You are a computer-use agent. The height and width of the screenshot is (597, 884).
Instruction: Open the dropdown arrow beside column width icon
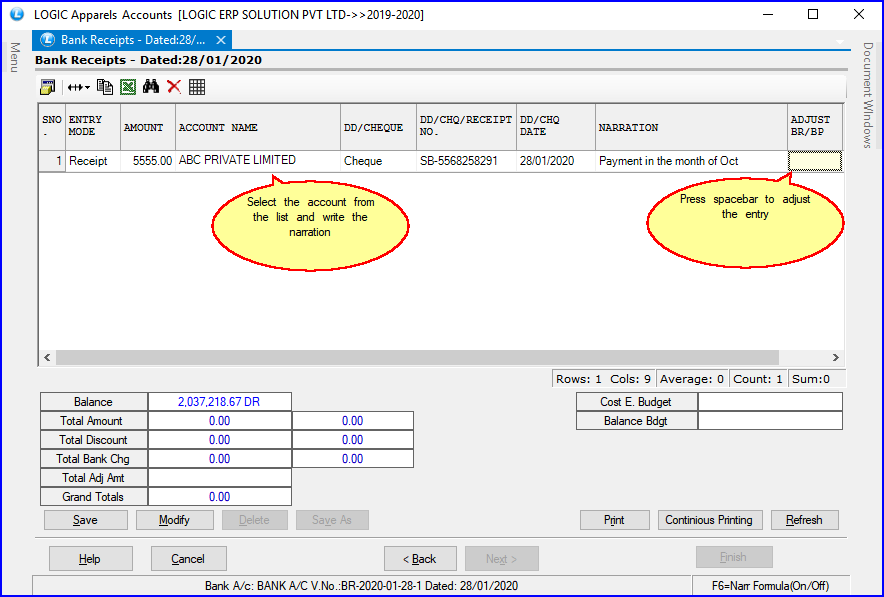click(x=87, y=87)
